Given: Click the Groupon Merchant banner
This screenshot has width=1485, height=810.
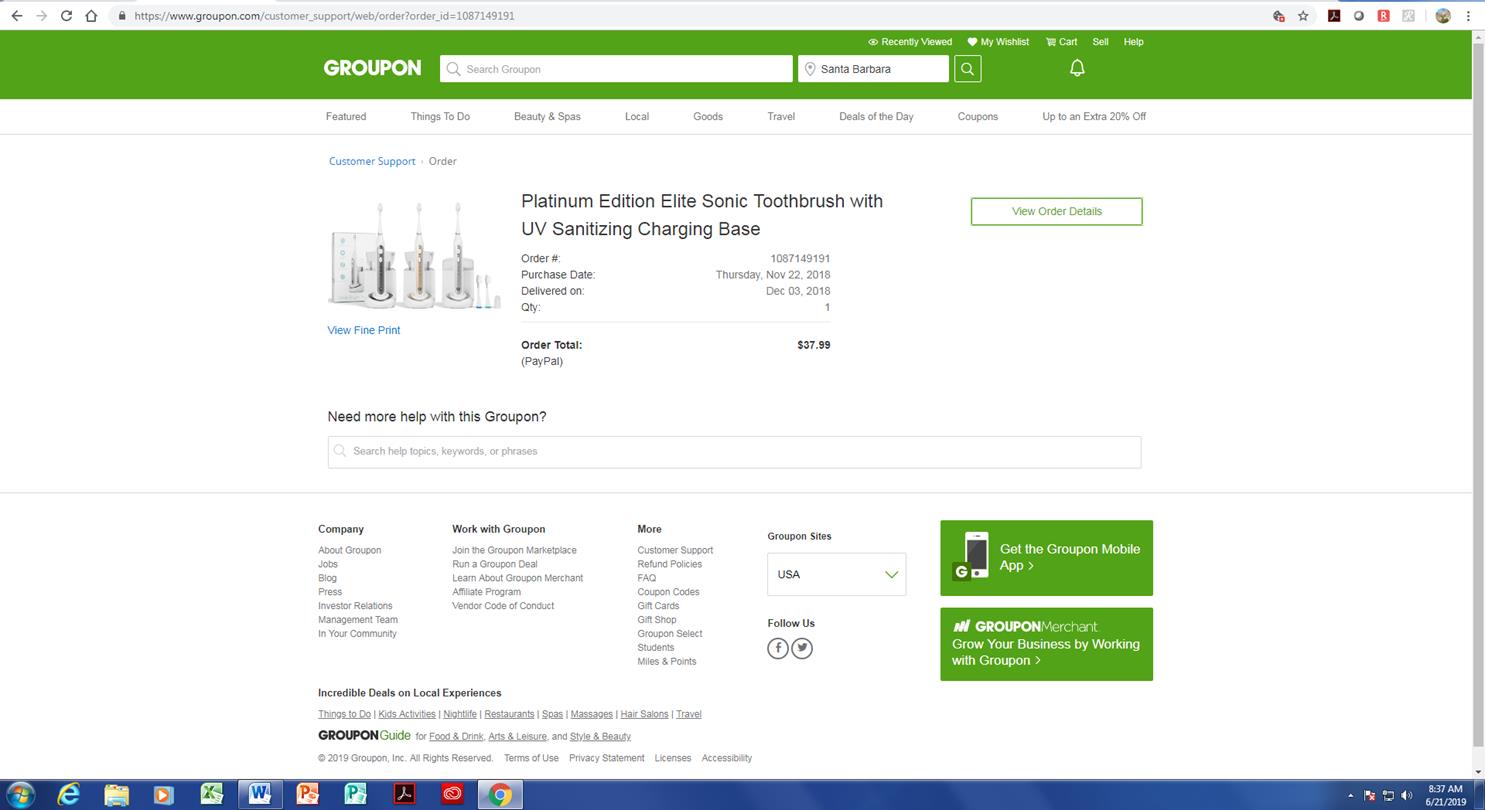Looking at the screenshot, I should click(x=1046, y=644).
